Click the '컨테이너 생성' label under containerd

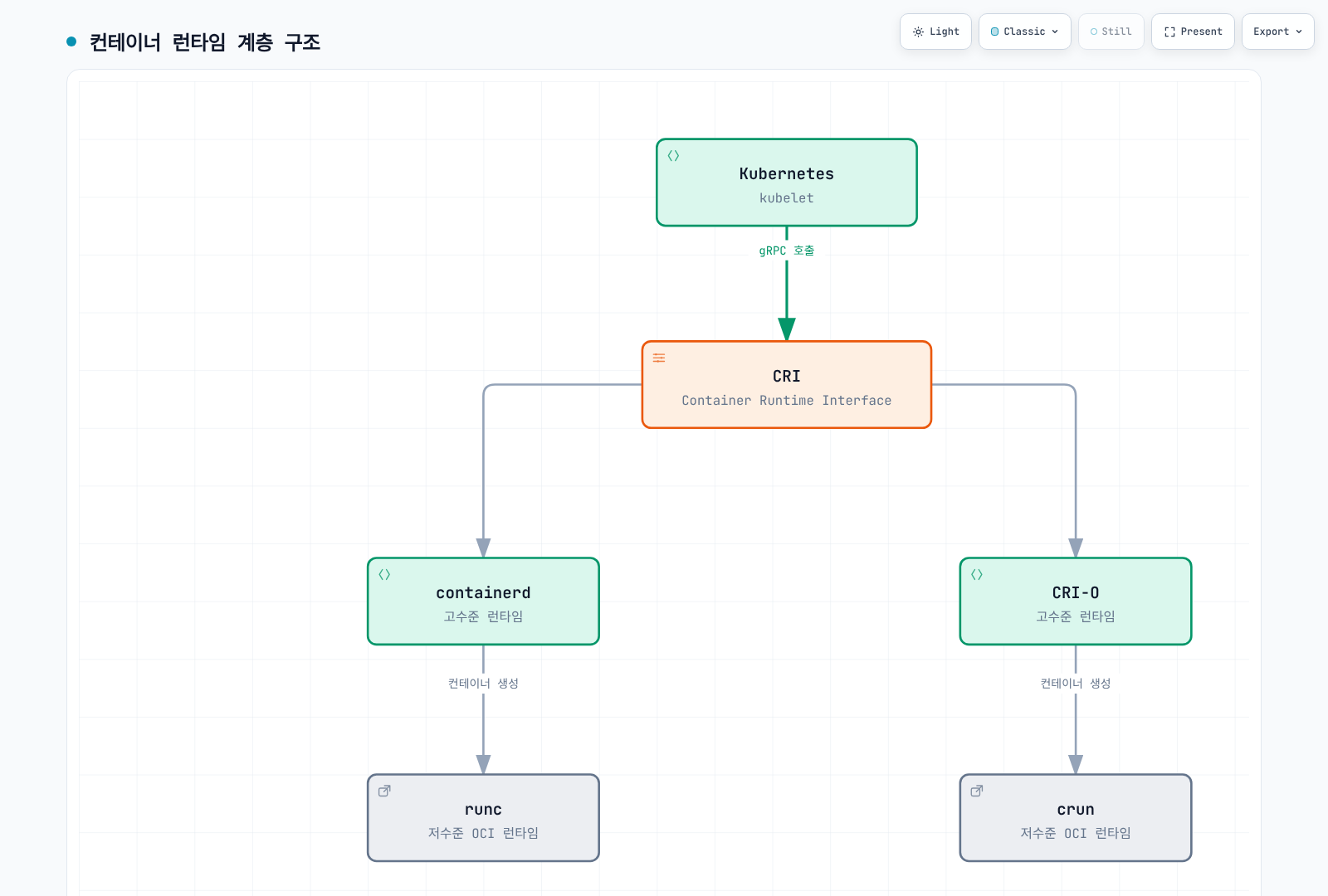(483, 683)
